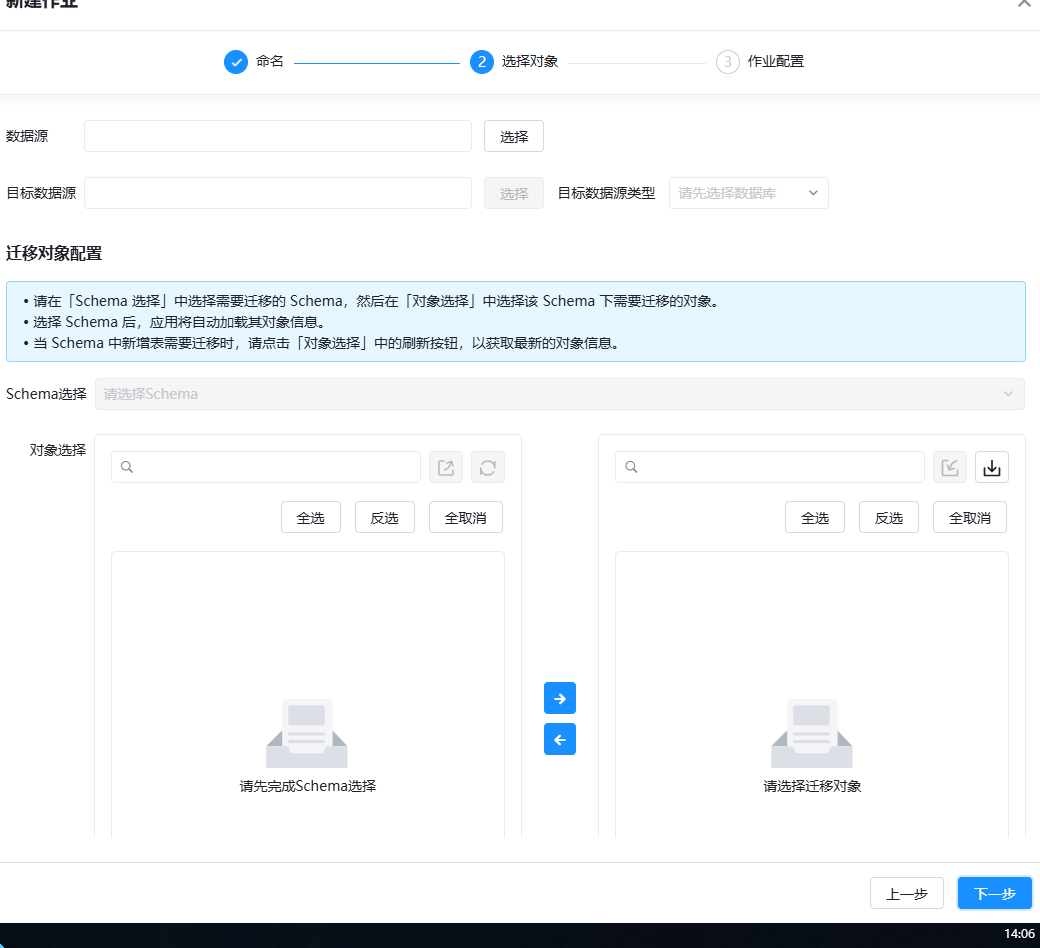The height and width of the screenshot is (948, 1040).
Task: Click 选择 button next to 数据源
Action: click(513, 137)
